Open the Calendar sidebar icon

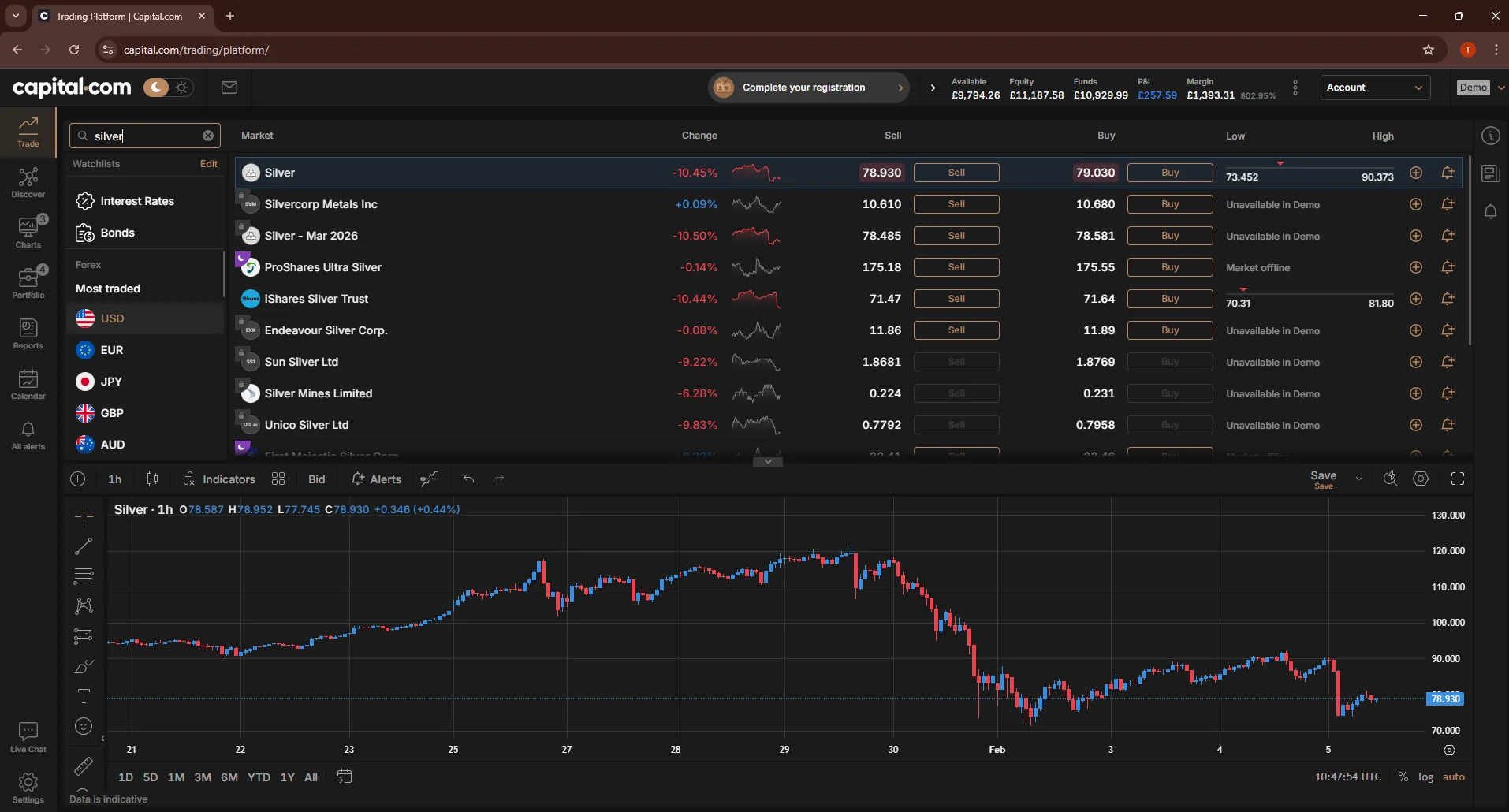pos(28,384)
